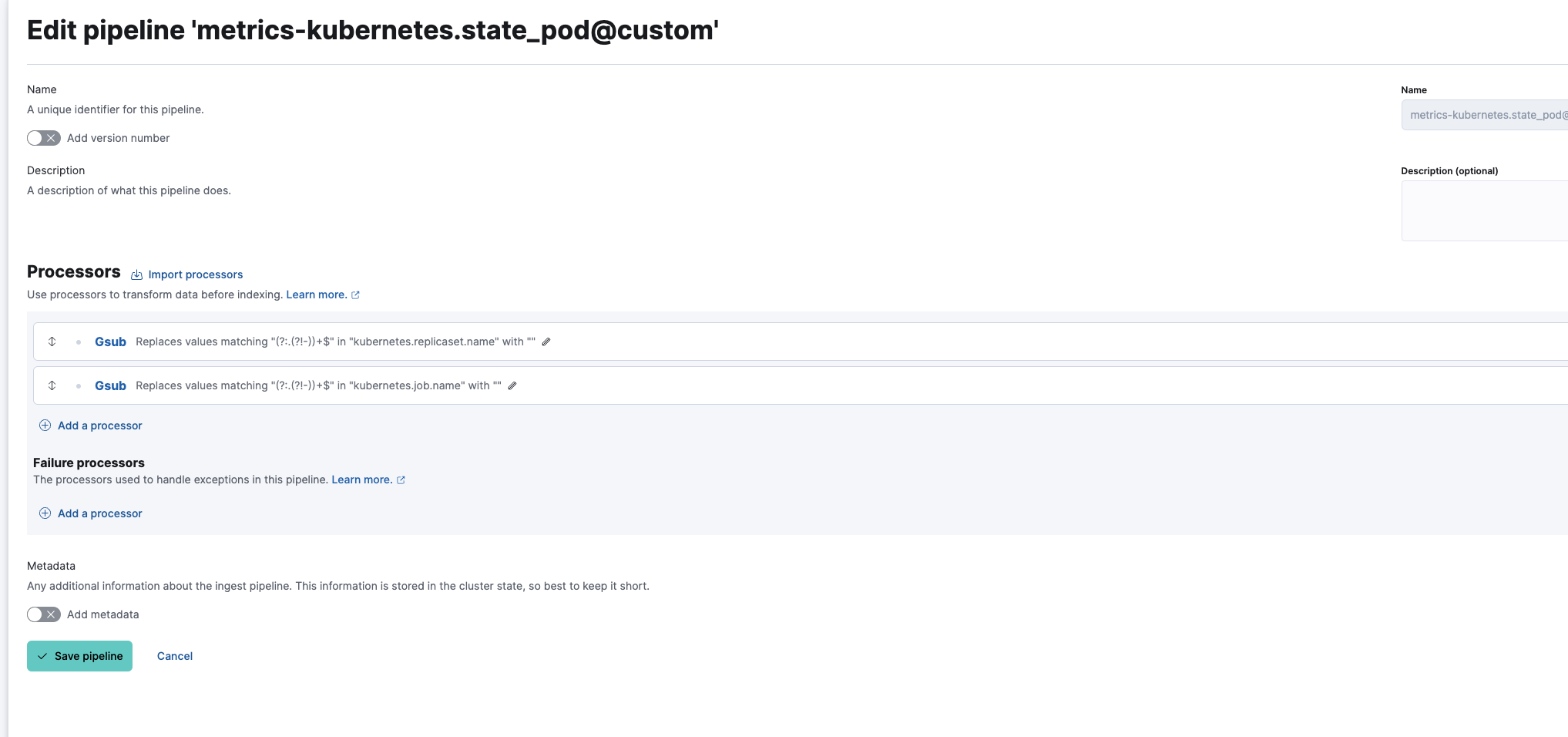Edit the kubernetes.job.name Gsub processor
1568x737 pixels.
(513, 385)
